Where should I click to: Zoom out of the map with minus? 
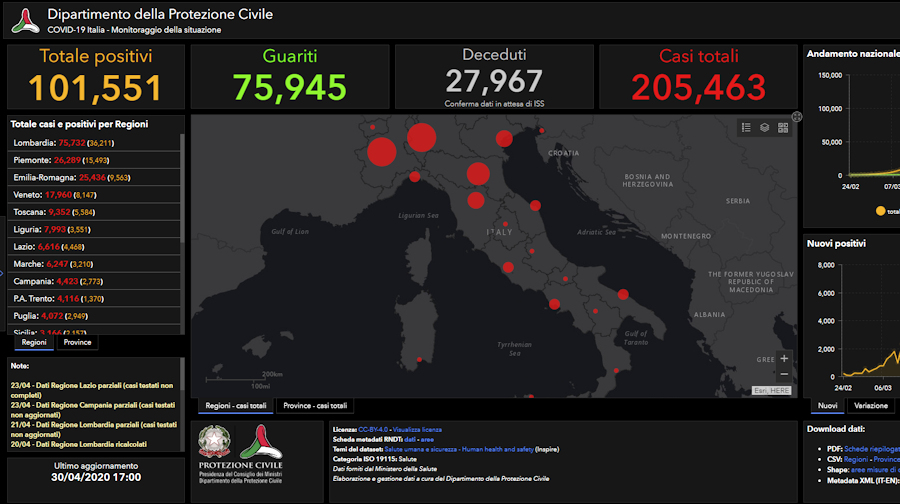[784, 374]
